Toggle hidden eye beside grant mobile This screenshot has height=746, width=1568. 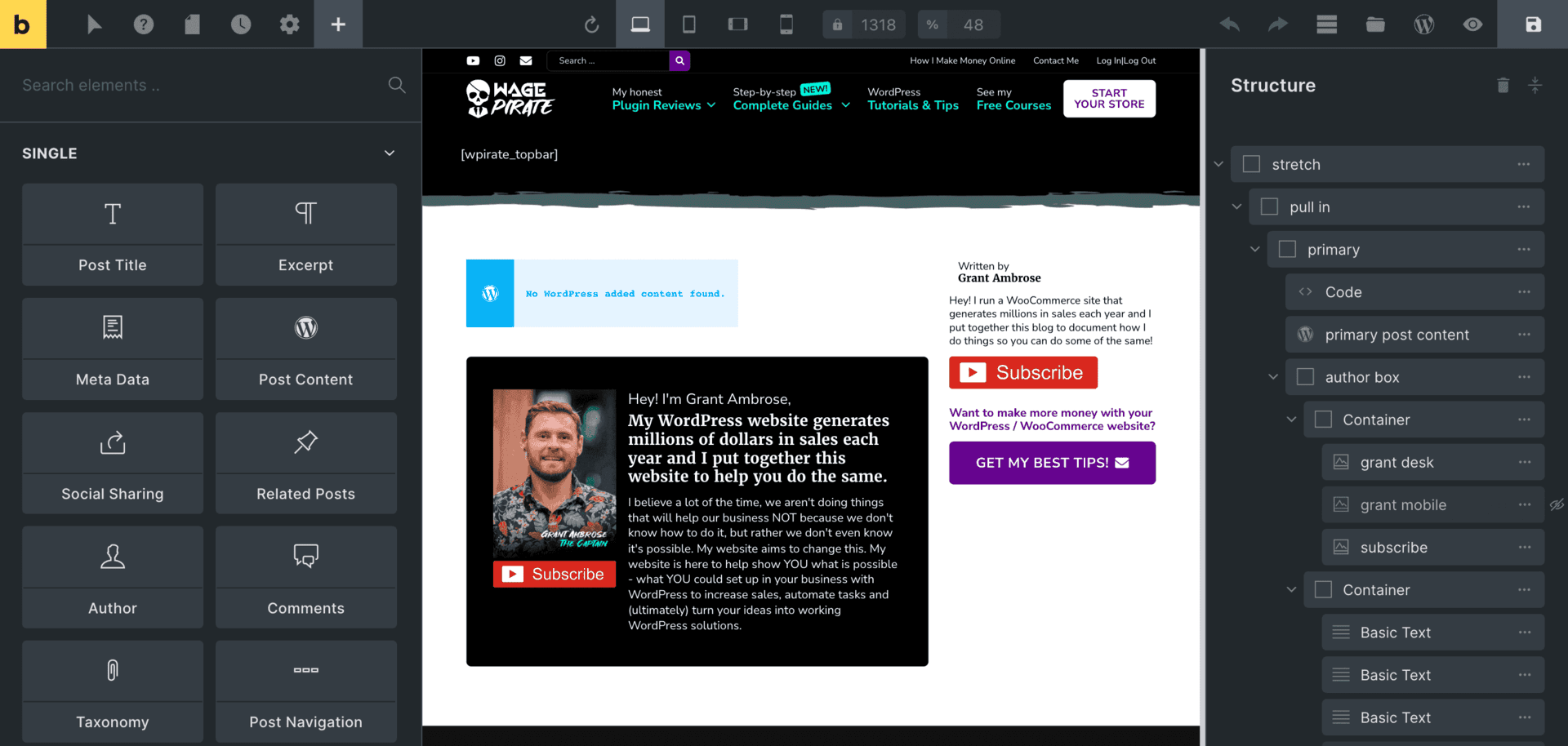click(x=1557, y=505)
